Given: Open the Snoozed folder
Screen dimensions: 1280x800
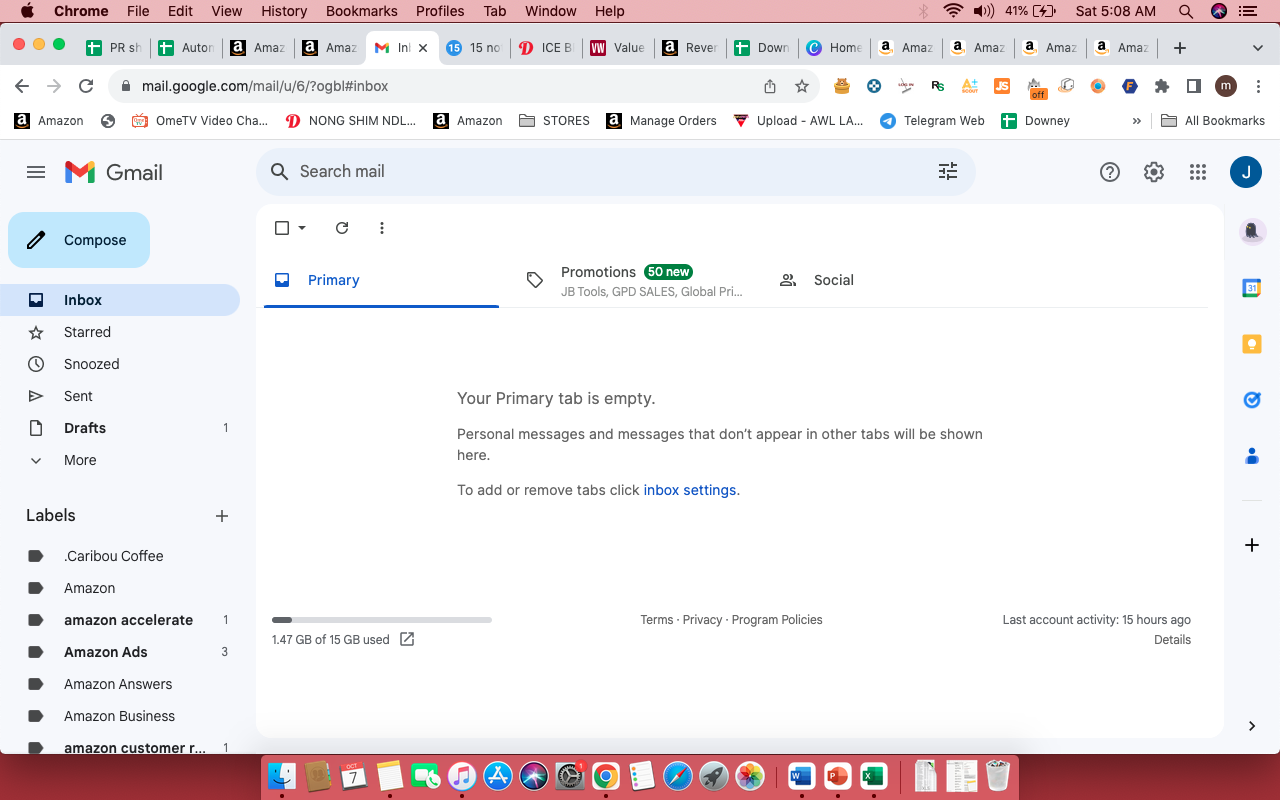Looking at the screenshot, I should [120, 364].
